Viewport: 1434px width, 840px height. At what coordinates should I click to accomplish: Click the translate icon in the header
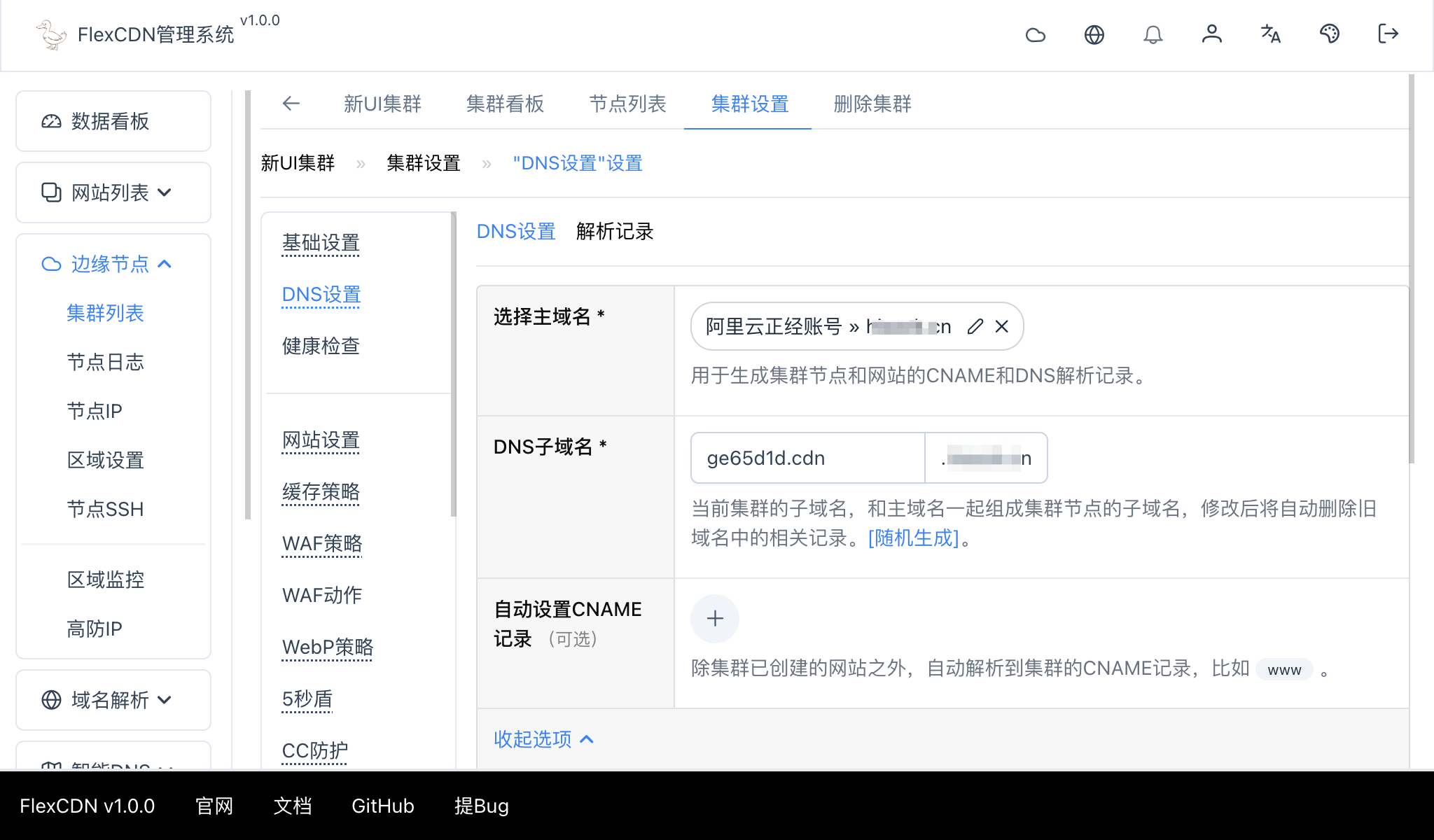click(1271, 34)
